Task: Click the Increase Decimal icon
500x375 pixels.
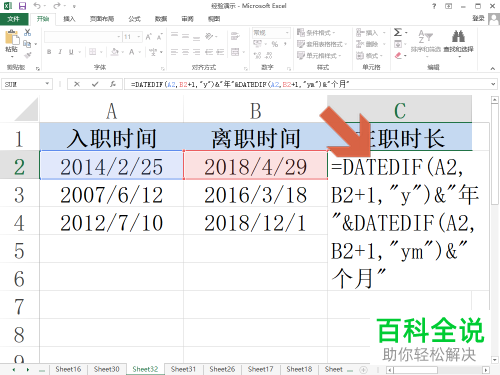Action: click(x=257, y=55)
